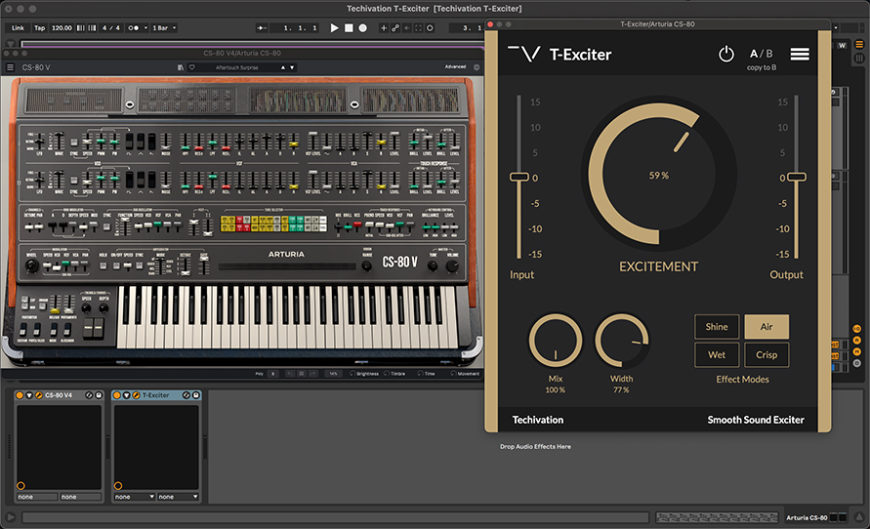Open the CS-80 V settings gear icon

(476, 67)
